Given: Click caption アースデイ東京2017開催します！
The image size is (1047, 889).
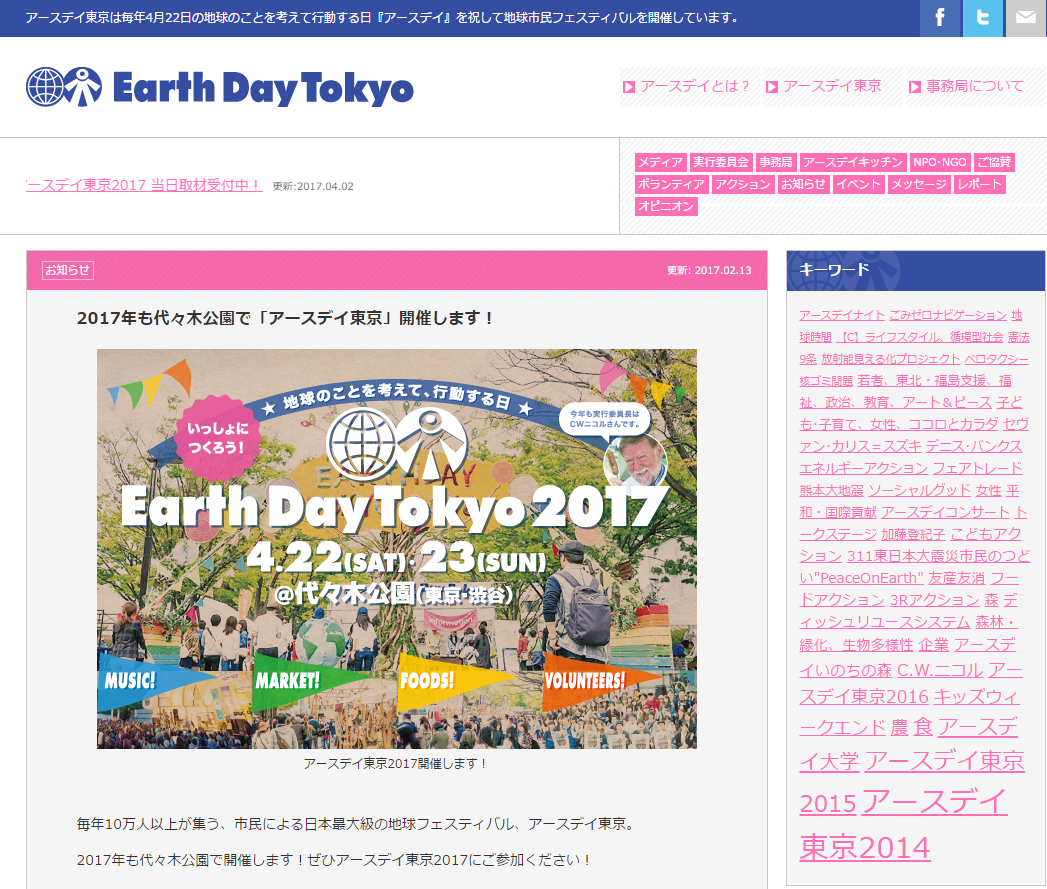Looking at the screenshot, I should (x=397, y=763).
